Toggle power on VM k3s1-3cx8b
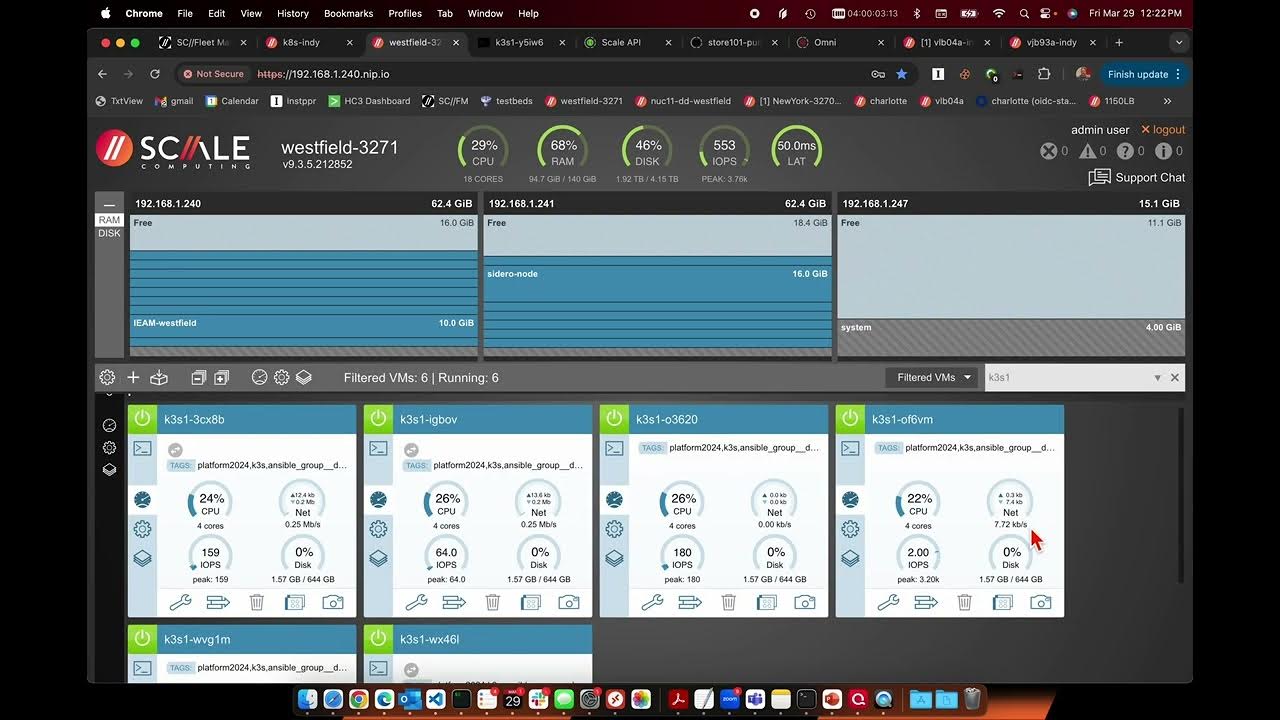The height and width of the screenshot is (720, 1280). [x=142, y=419]
